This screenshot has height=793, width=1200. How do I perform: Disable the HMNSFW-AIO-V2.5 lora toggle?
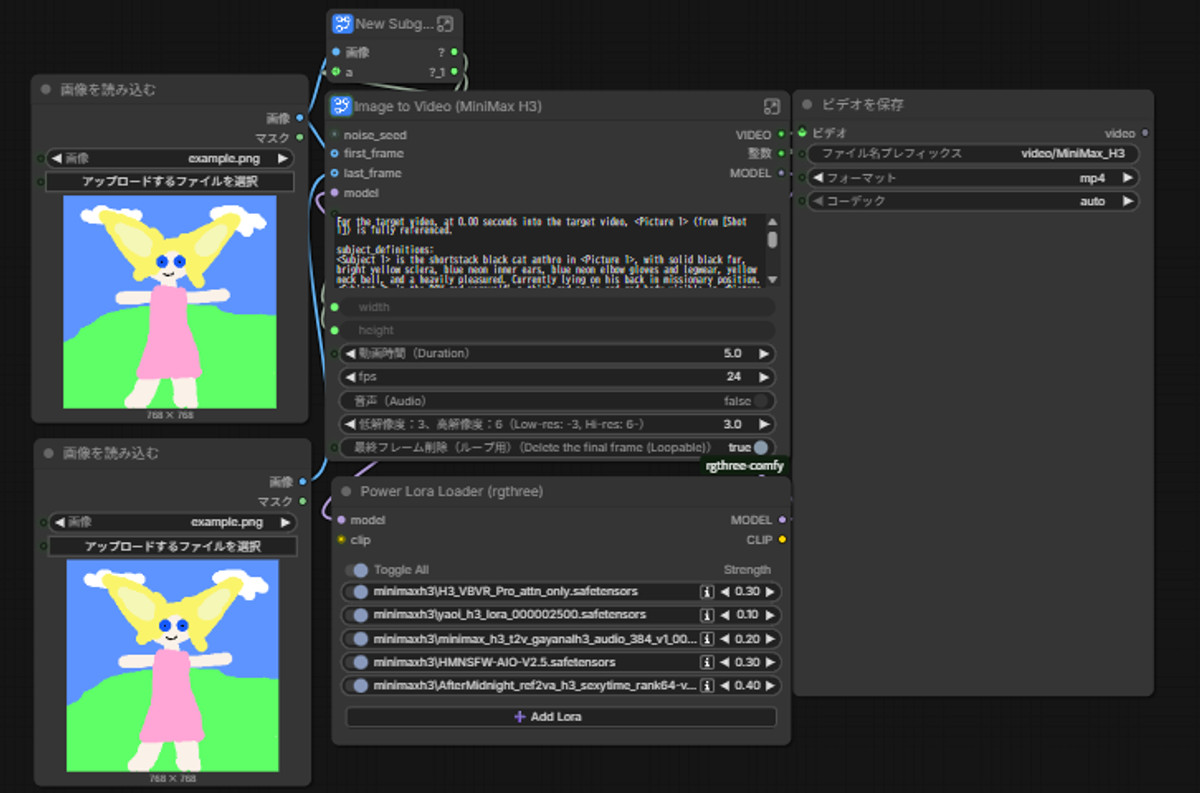[358, 662]
